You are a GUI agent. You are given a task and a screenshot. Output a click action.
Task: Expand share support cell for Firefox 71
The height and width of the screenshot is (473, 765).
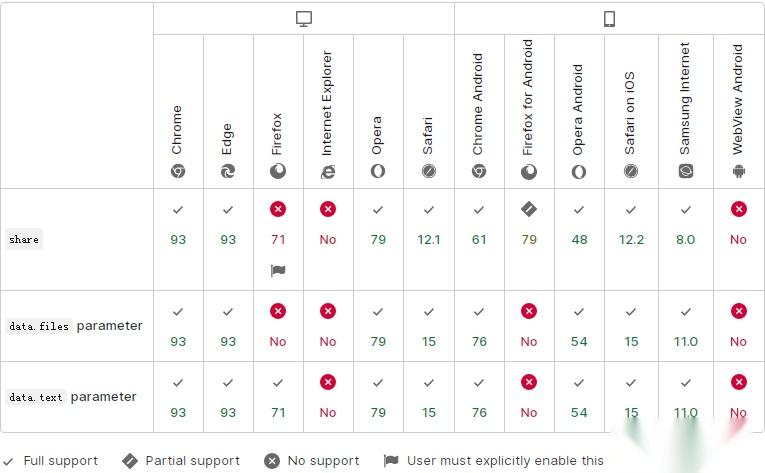[278, 240]
